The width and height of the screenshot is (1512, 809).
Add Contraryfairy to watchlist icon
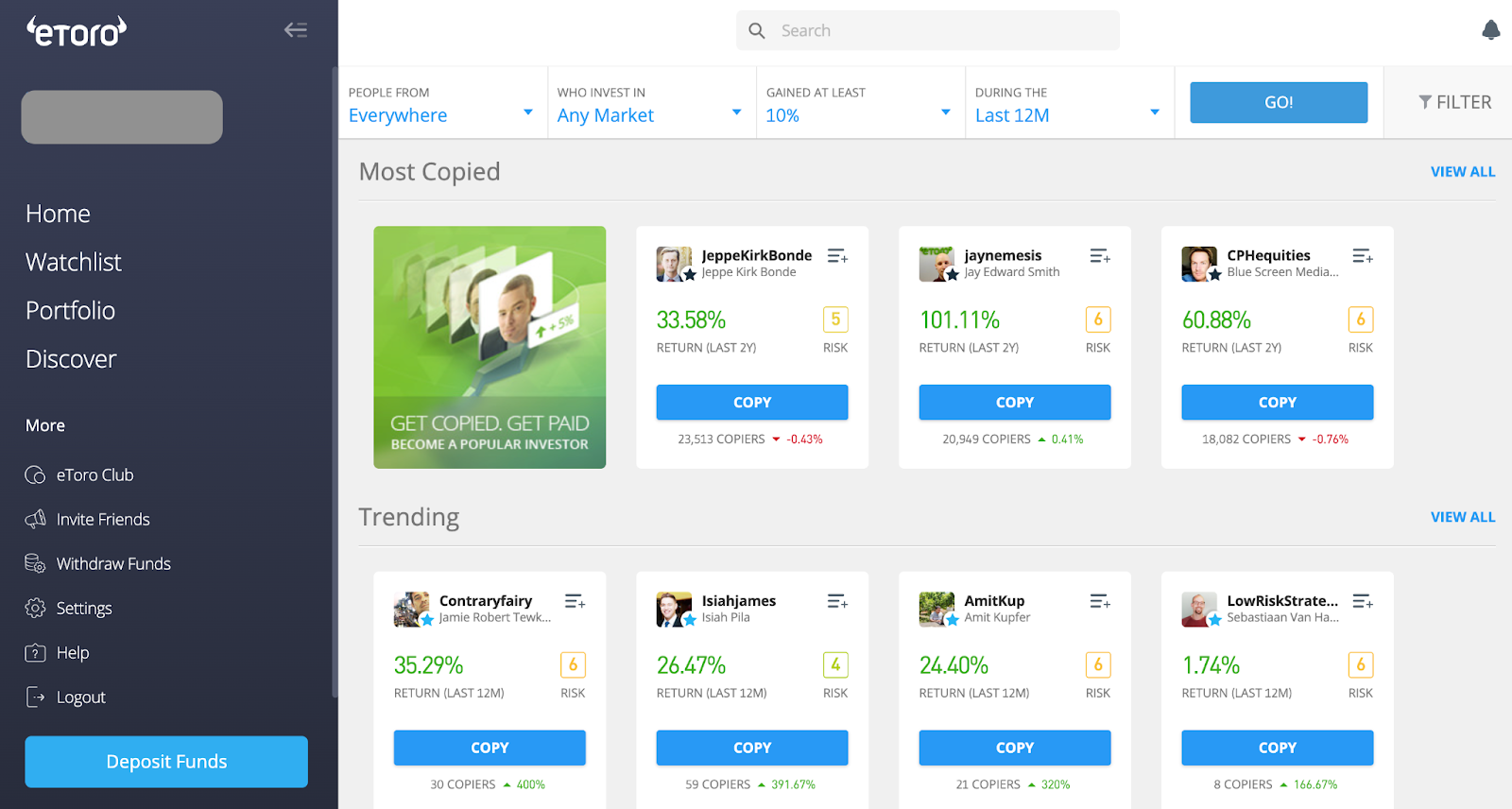575,601
